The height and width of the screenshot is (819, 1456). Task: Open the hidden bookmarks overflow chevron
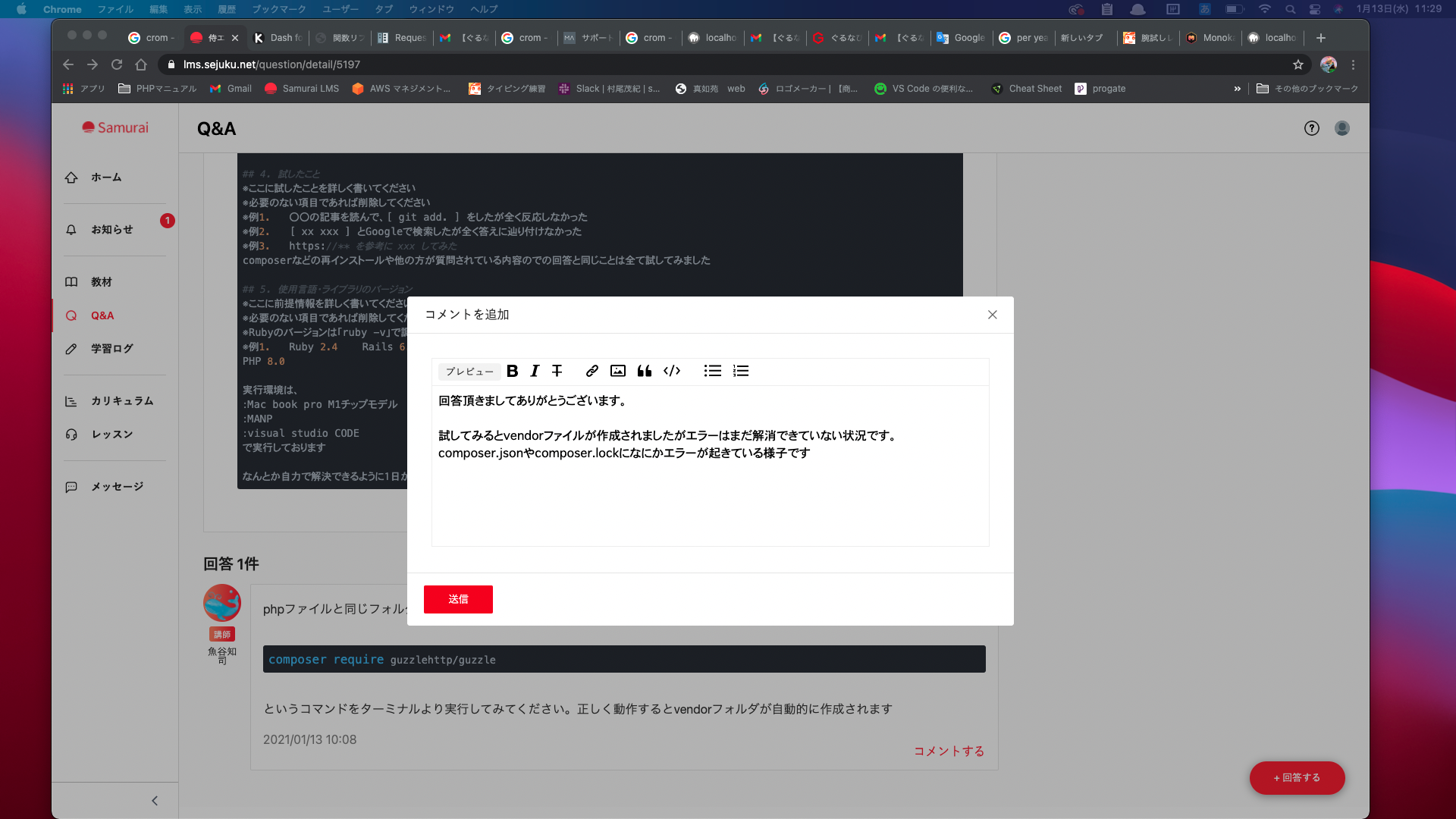point(1237,89)
